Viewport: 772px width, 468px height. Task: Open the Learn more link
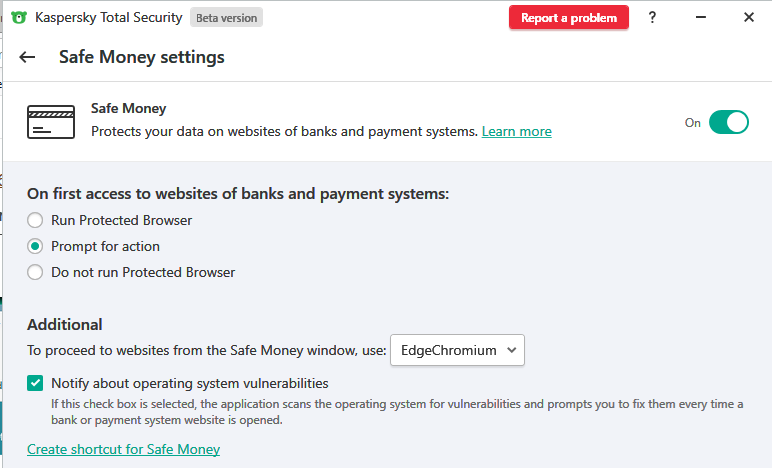pos(516,132)
